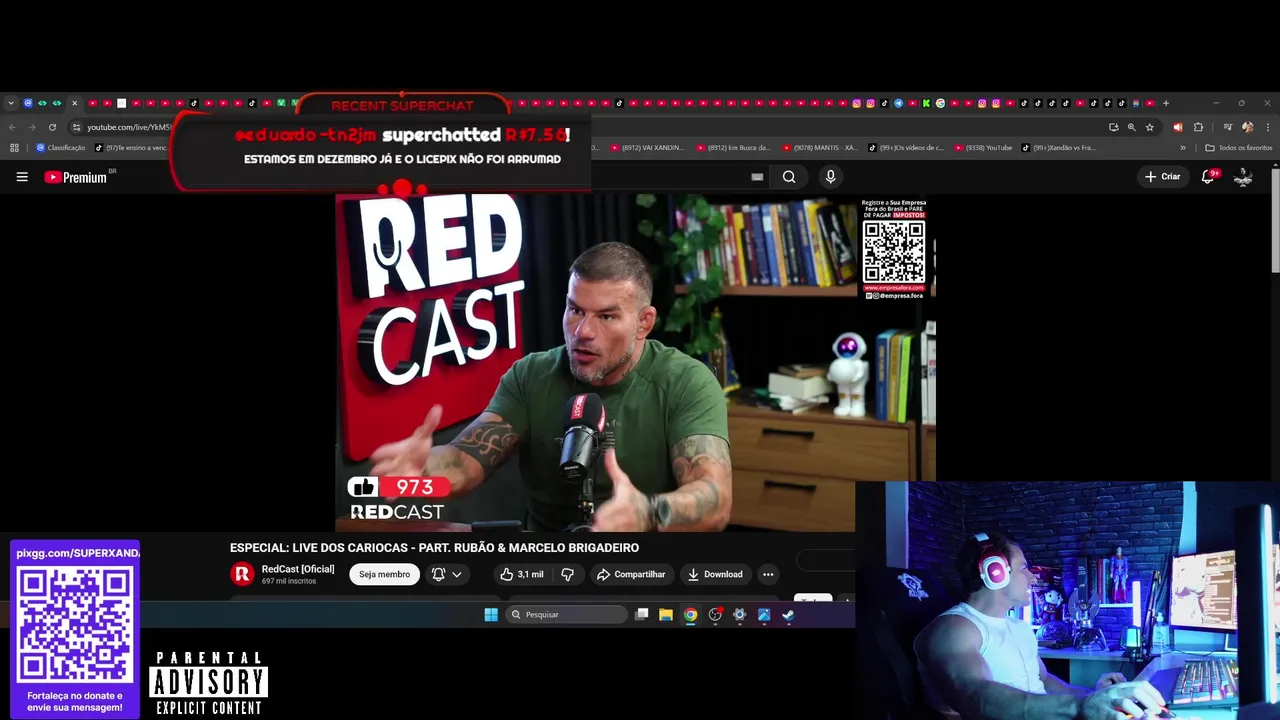
Task: Open the Criar create button
Action: 1163,177
